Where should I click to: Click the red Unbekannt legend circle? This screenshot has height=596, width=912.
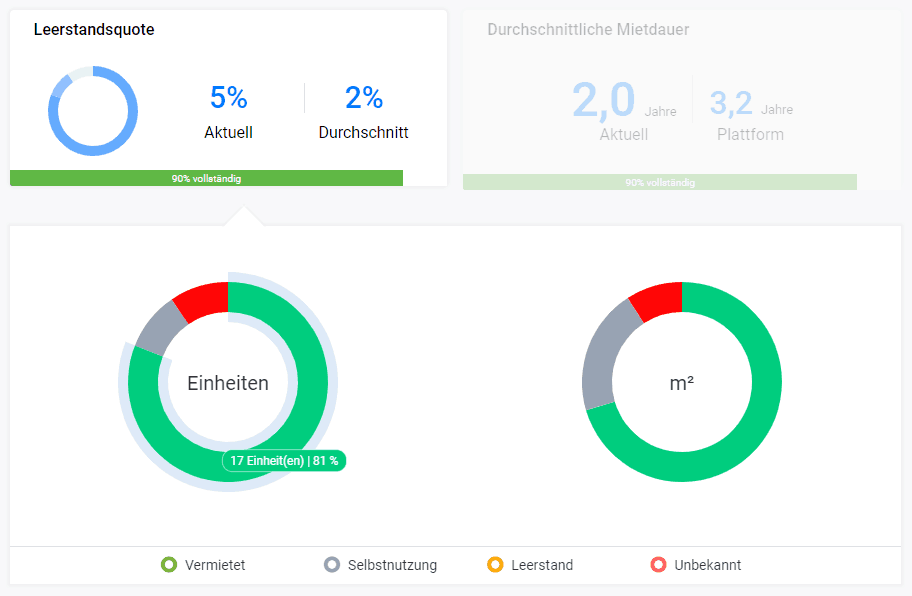pyautogui.click(x=658, y=565)
